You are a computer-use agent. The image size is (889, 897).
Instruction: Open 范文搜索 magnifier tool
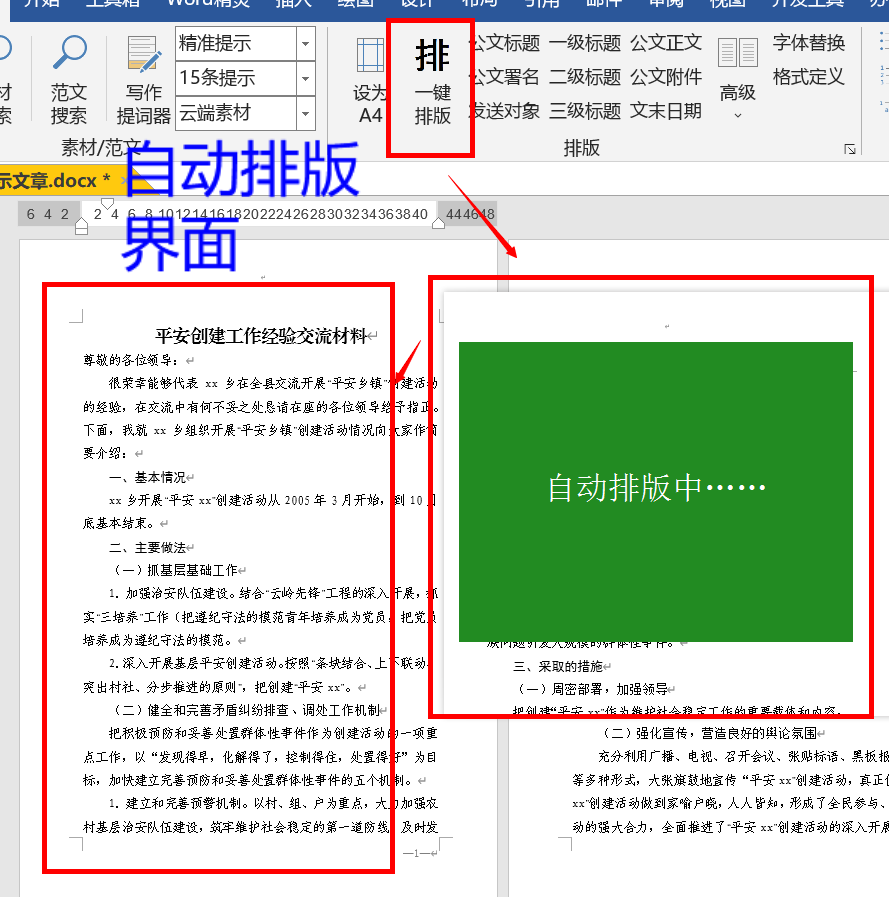(69, 80)
